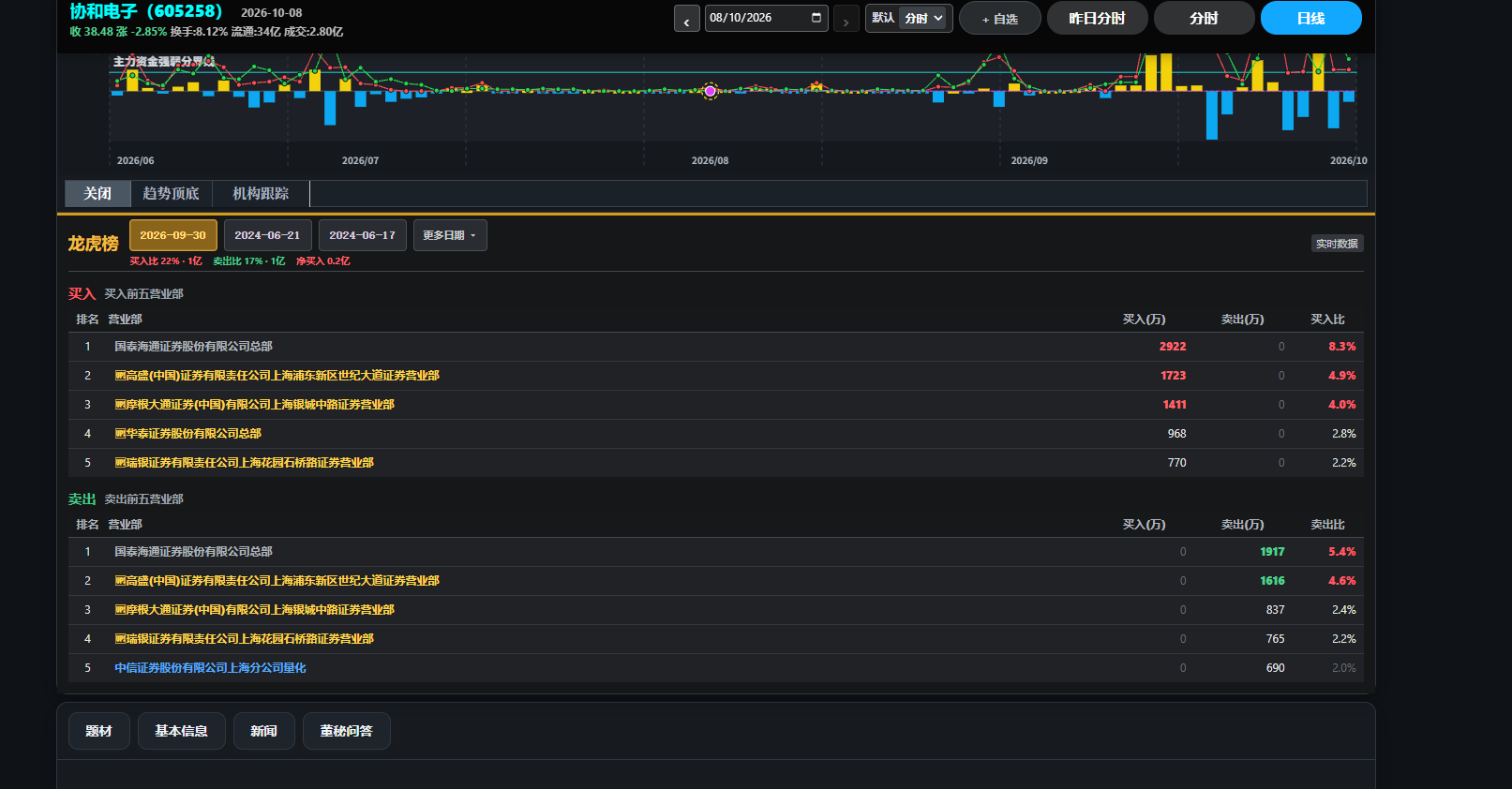This screenshot has width=1512, height=789.
Task: Add stock to watchlist with + 自选
Action: (999, 19)
